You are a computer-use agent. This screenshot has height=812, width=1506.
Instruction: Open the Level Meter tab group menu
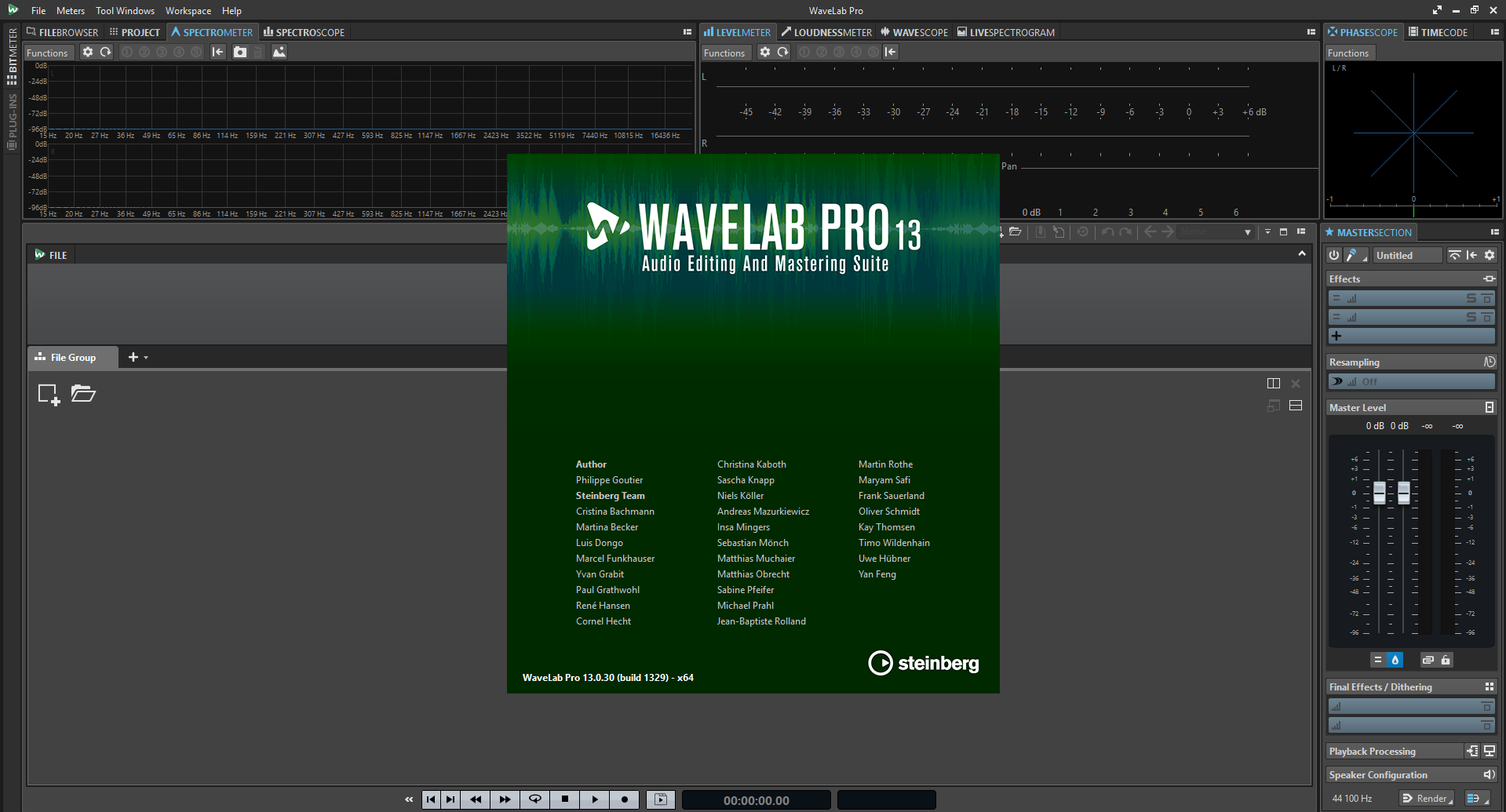pyautogui.click(x=1311, y=32)
